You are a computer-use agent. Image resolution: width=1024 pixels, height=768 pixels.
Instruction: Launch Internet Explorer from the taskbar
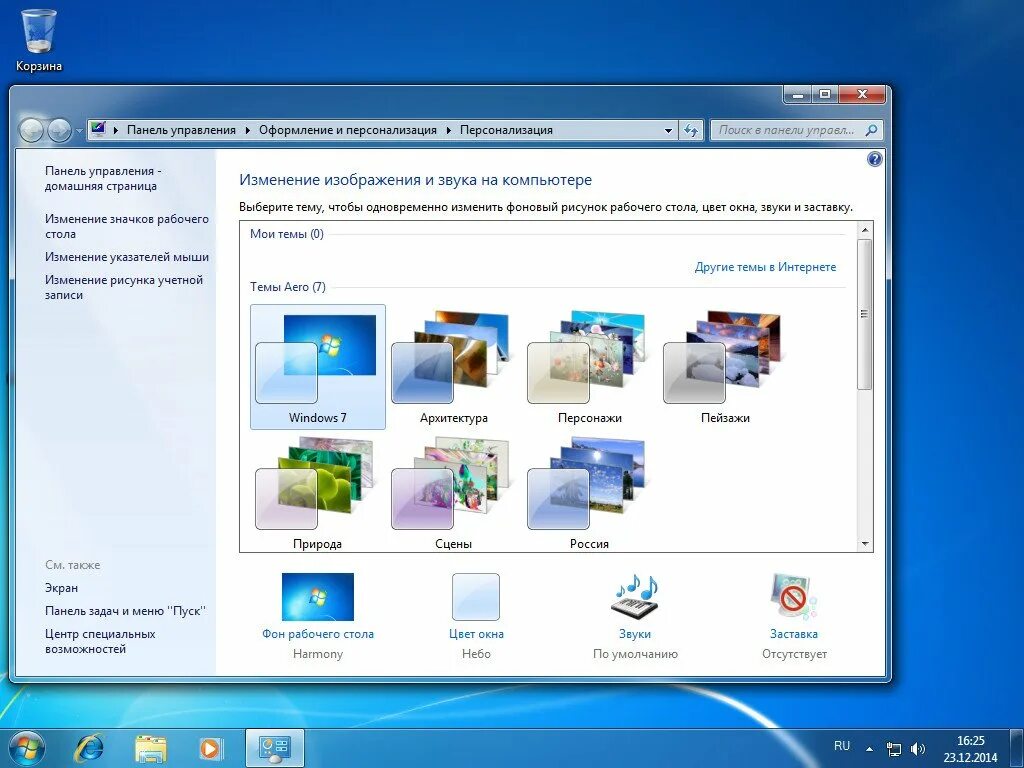(x=89, y=748)
